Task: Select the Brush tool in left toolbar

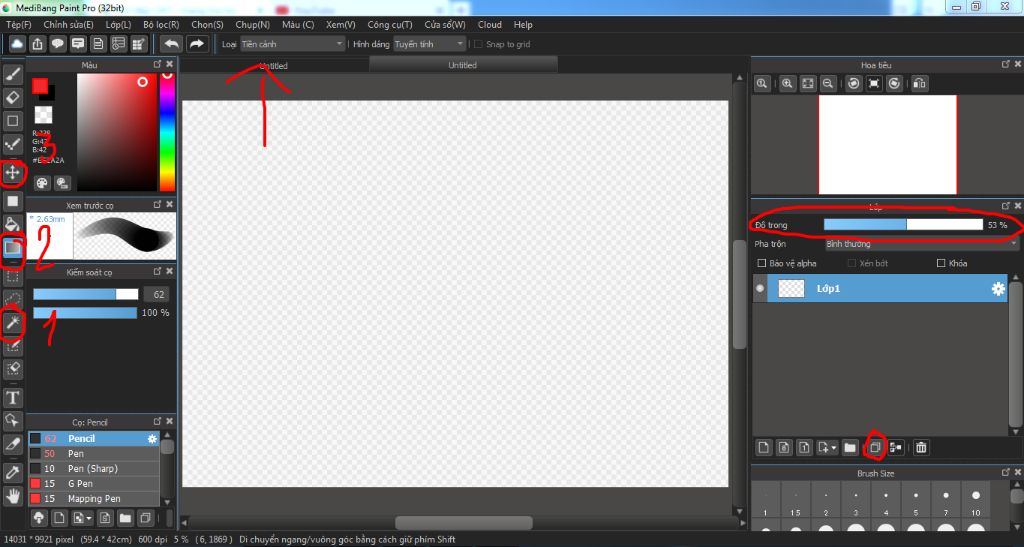Action: pyautogui.click(x=13, y=74)
